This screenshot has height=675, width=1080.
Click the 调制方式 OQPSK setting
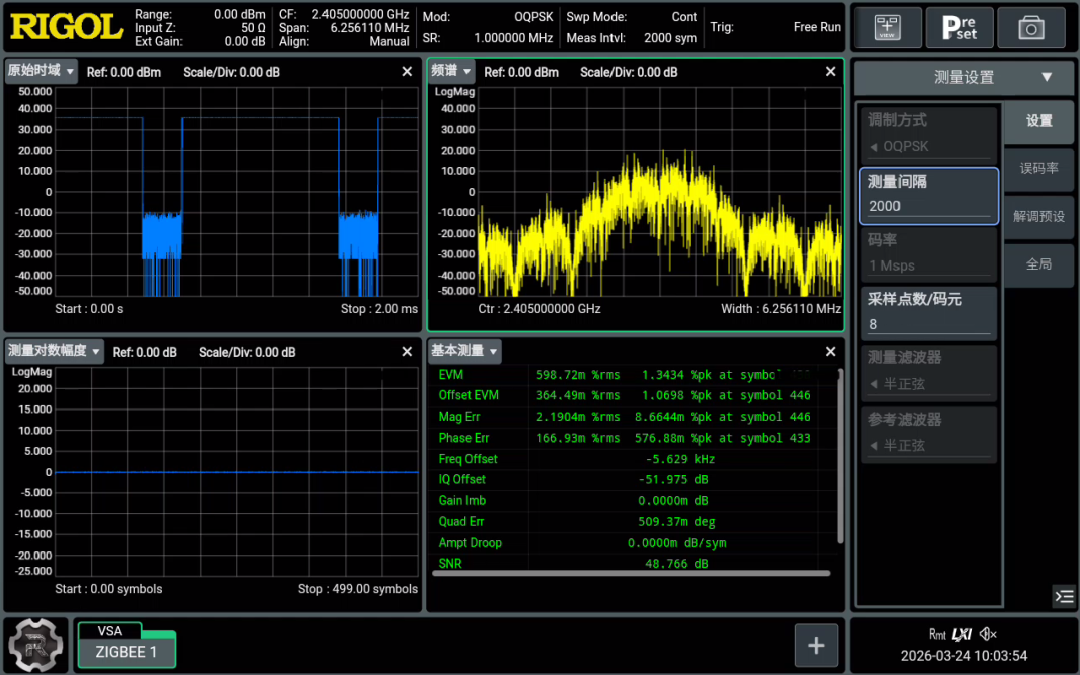(x=928, y=134)
